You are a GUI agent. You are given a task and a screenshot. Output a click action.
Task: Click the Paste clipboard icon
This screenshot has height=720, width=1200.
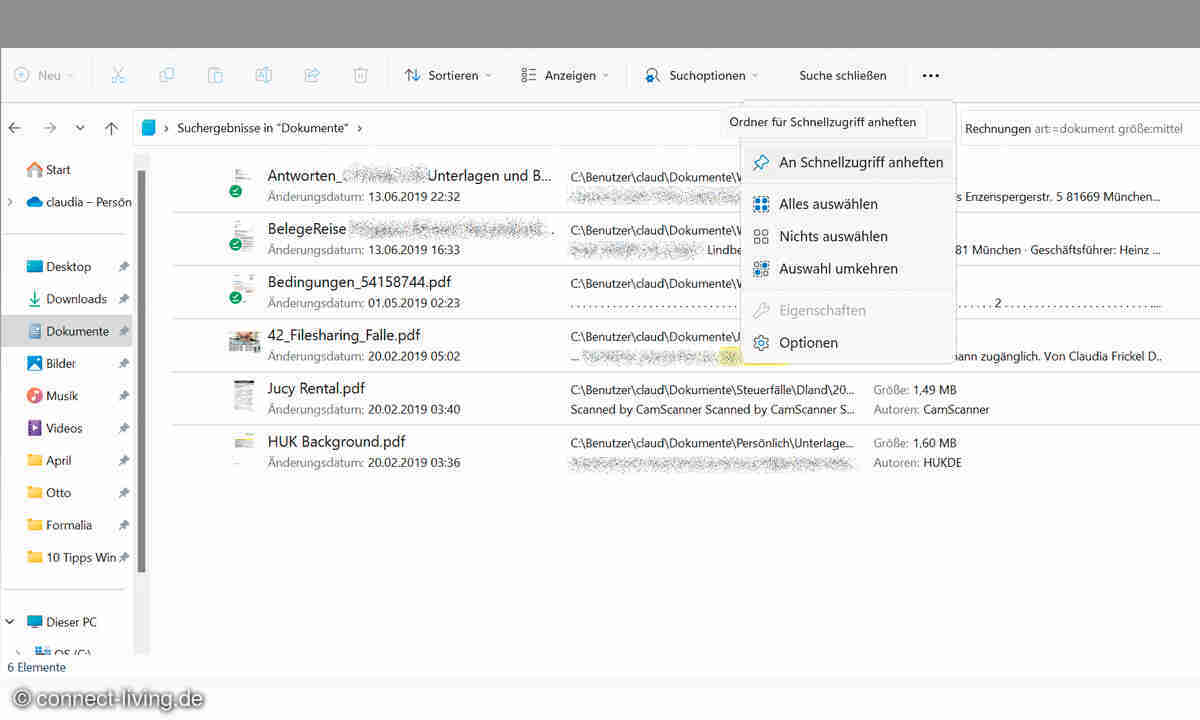[215, 75]
